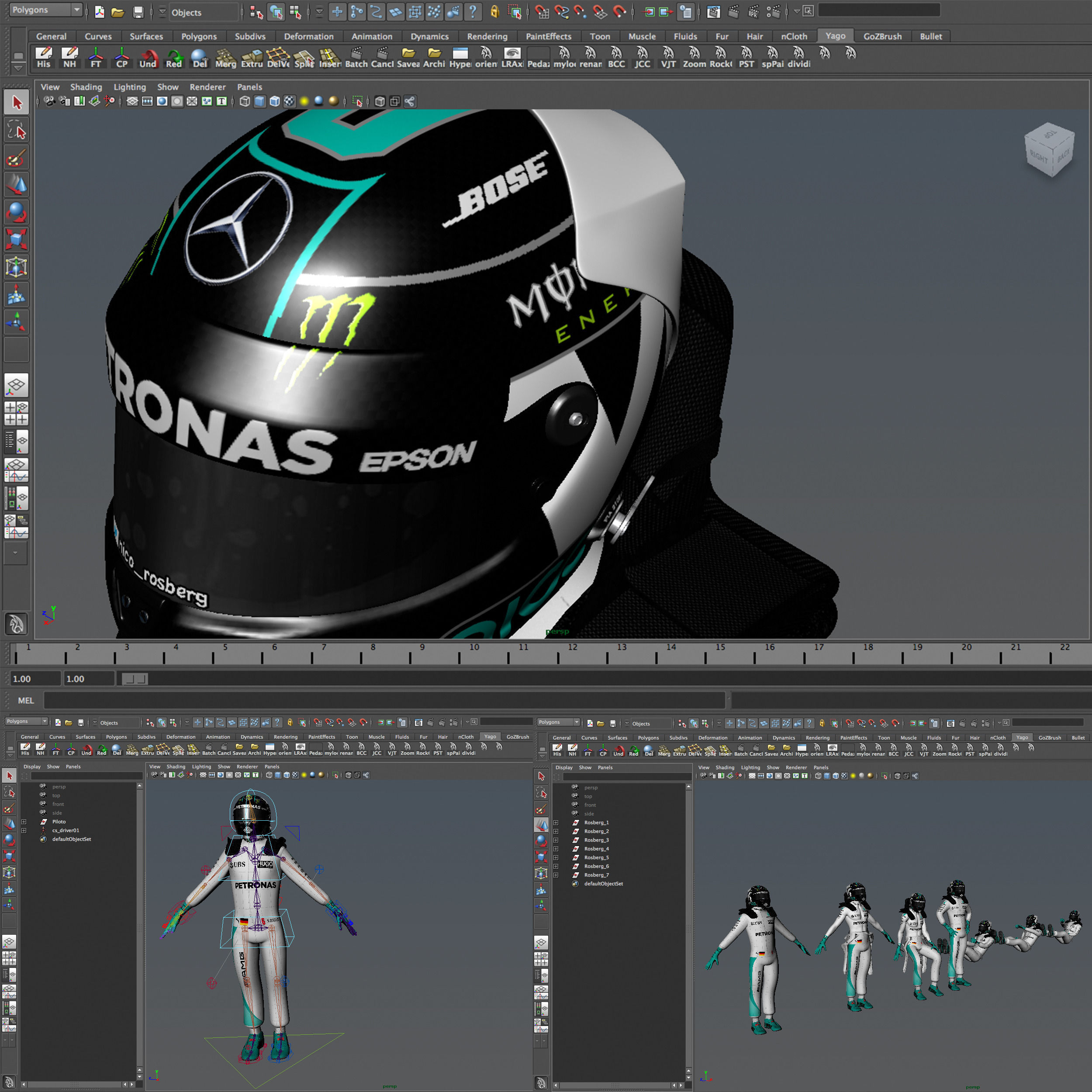Toggle the Lock Selection padlock in the helmet window
This screenshot has height=1092, width=1092.
[494, 12]
